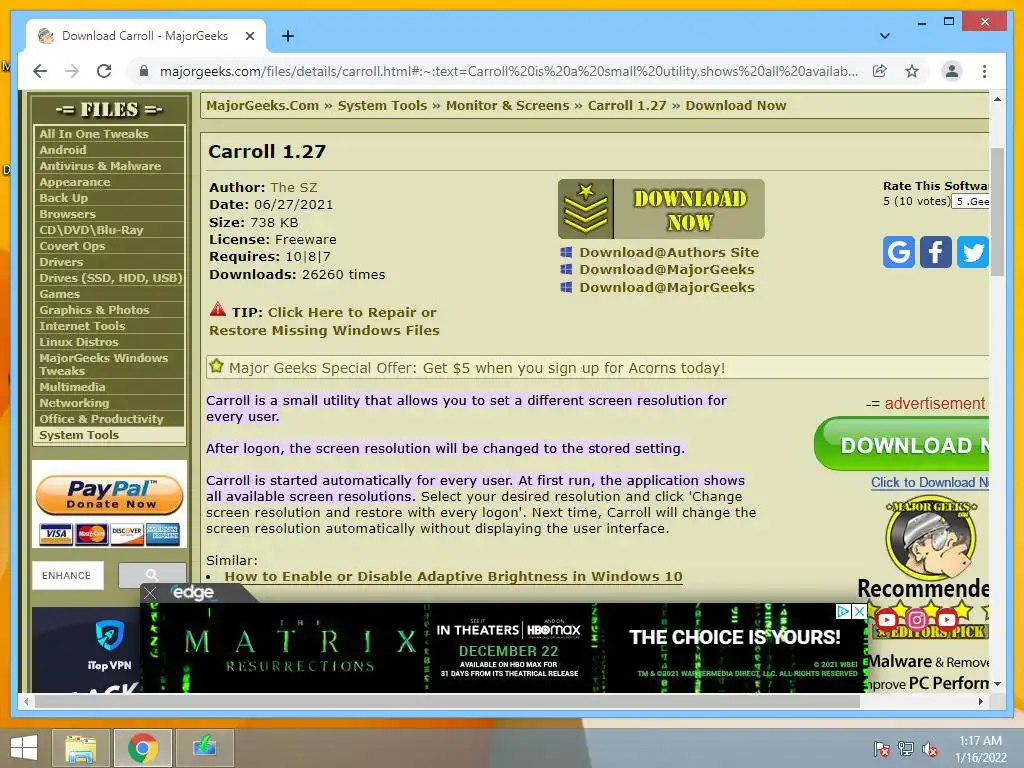Reload the current page
The height and width of the screenshot is (768, 1024).
tap(104, 71)
